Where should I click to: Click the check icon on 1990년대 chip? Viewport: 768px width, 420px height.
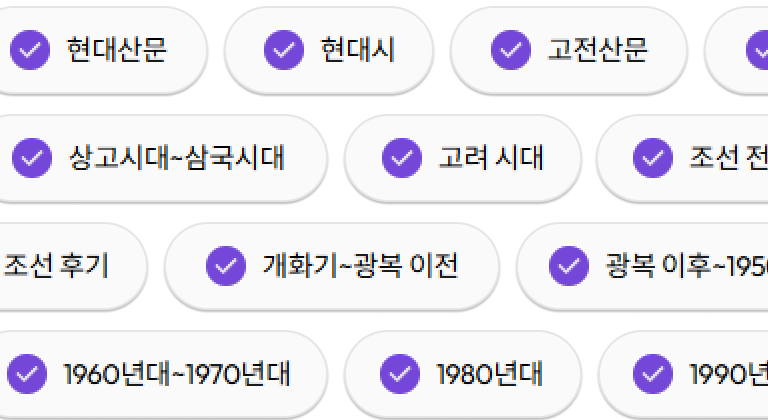coord(655,373)
